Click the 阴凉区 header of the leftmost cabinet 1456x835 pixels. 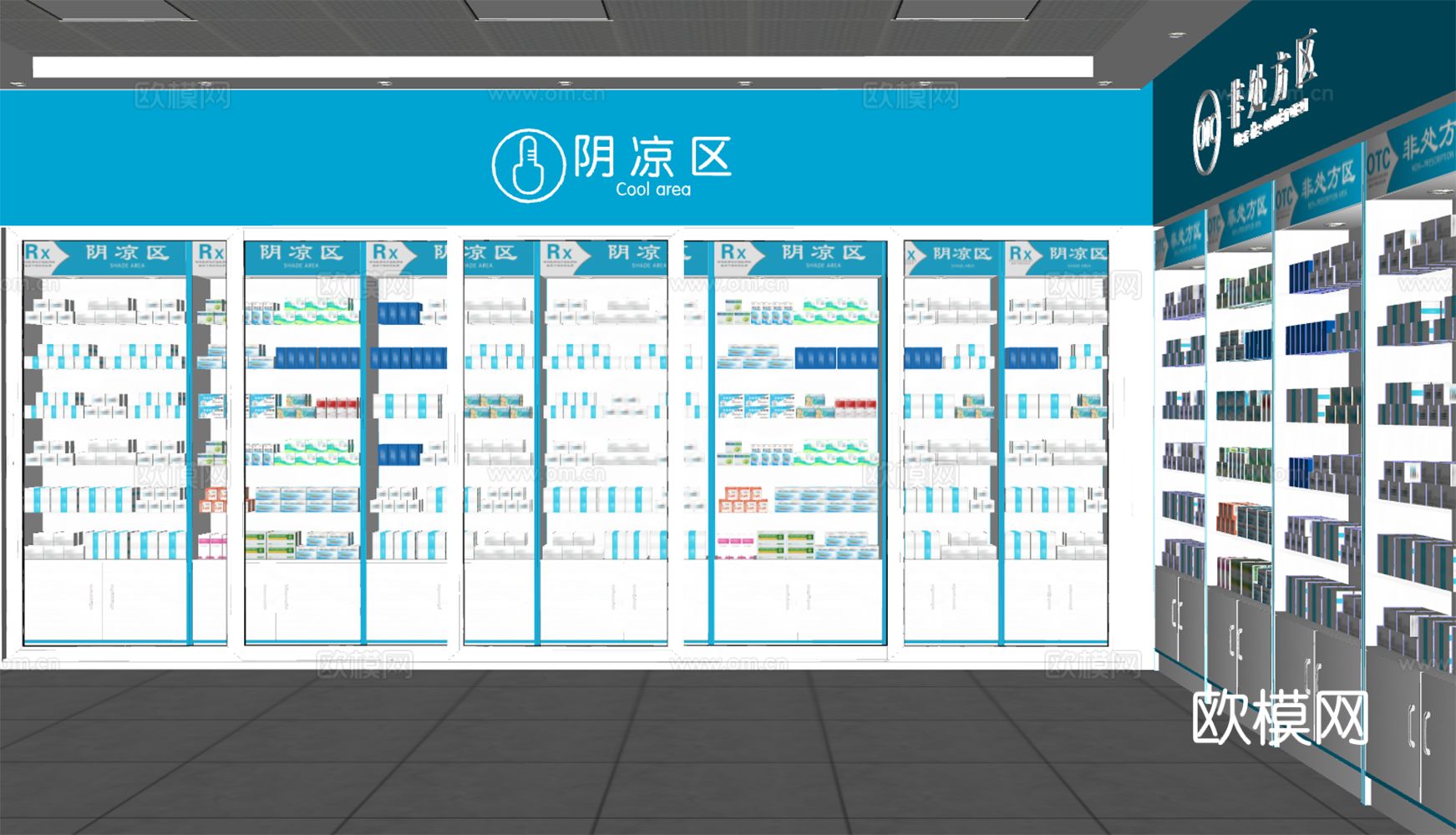tap(127, 252)
